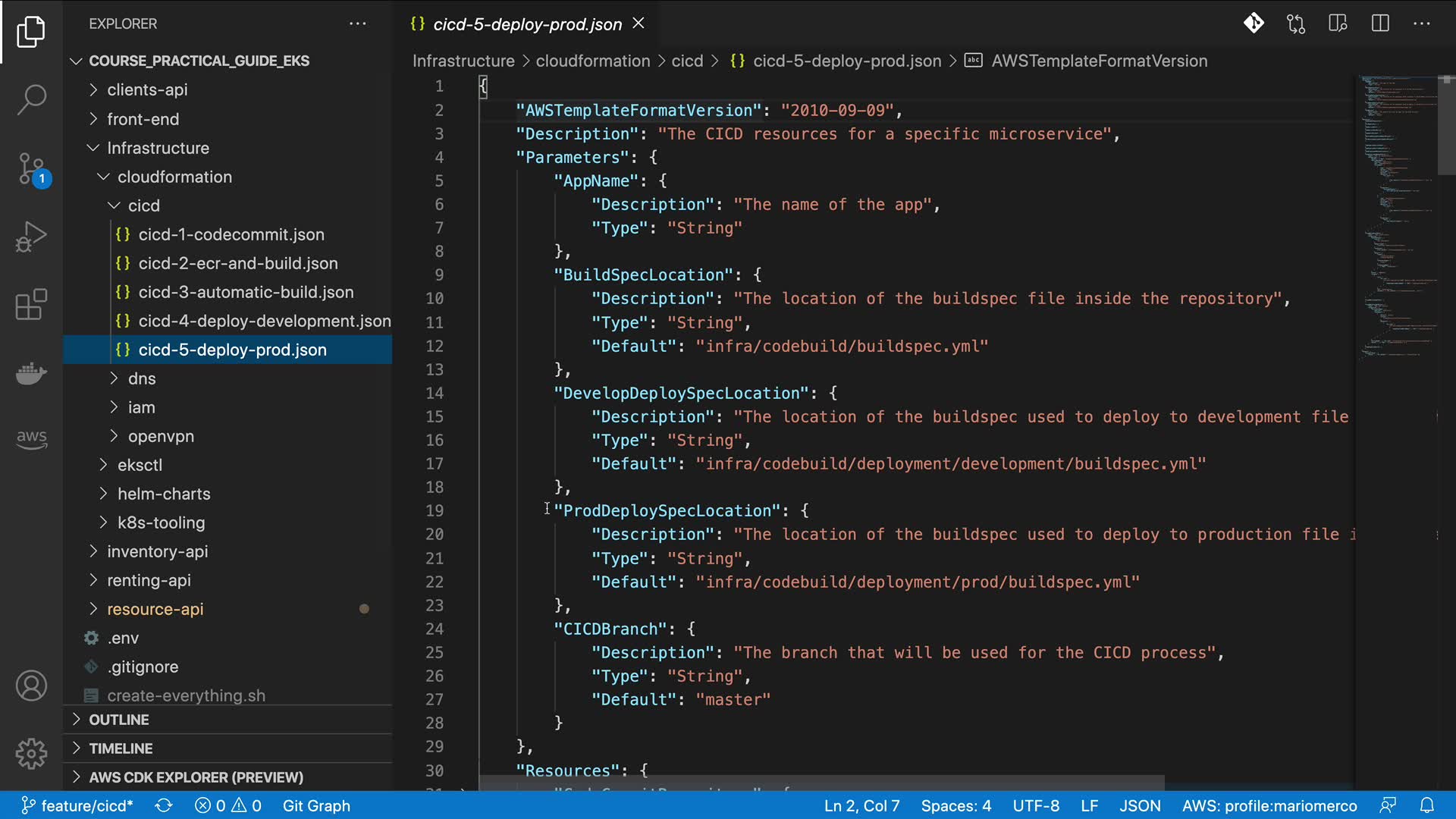Open Run and Debug view

tap(31, 237)
